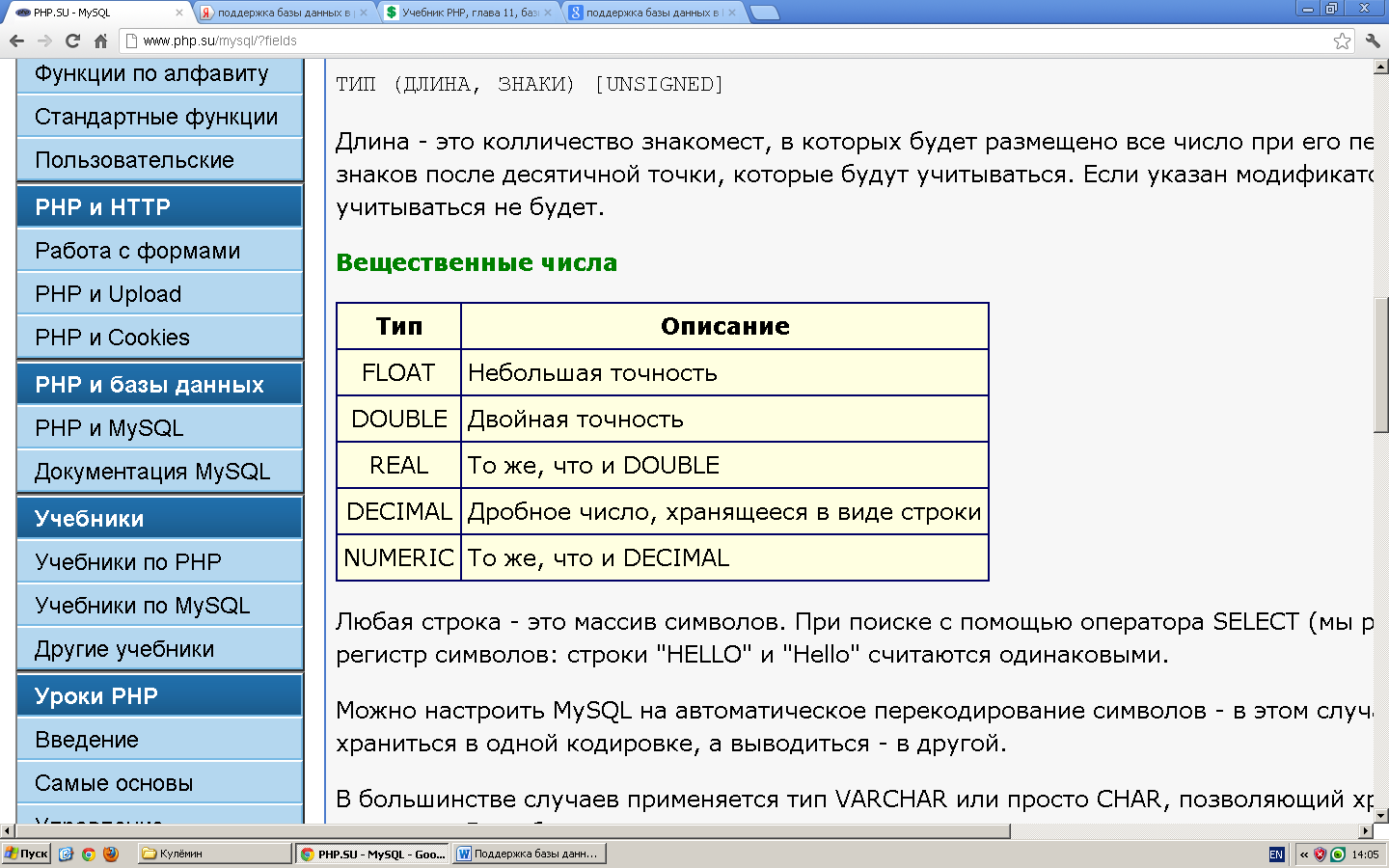The width and height of the screenshot is (1389, 868).
Task: Open a new tab button
Action: click(764, 13)
